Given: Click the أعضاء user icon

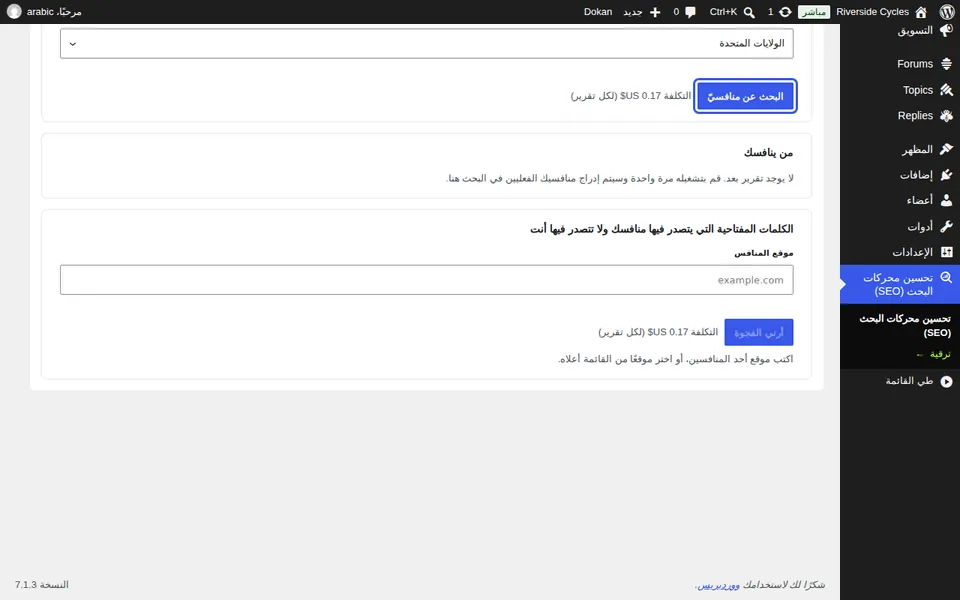Looking at the screenshot, I should pos(947,200).
